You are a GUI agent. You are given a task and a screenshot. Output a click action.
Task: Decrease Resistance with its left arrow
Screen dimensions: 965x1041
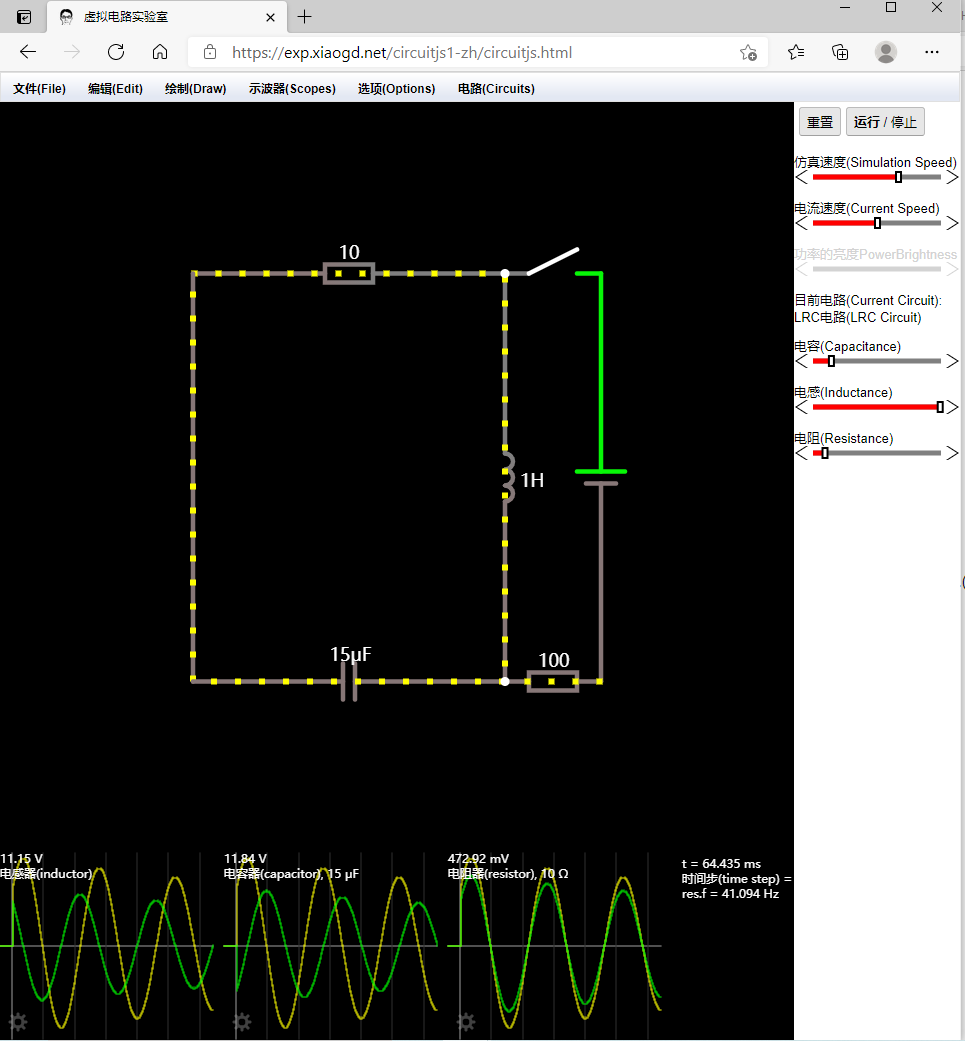coord(801,453)
